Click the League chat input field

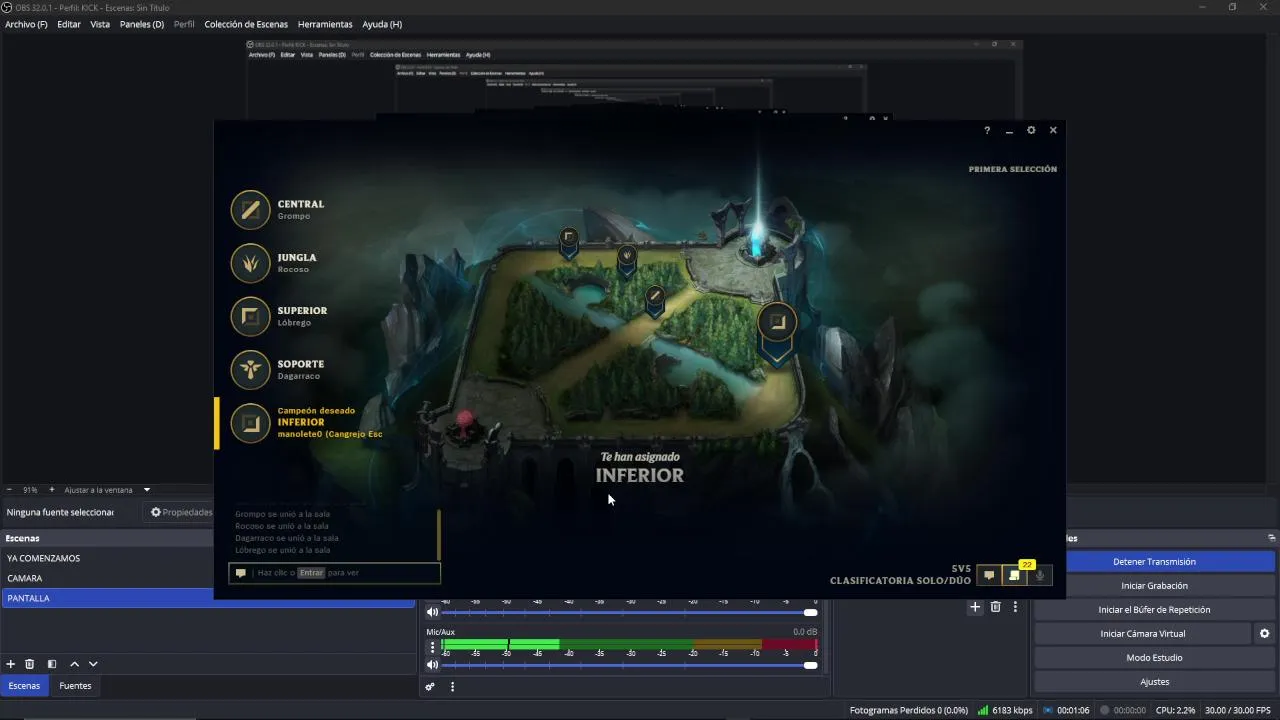(334, 573)
